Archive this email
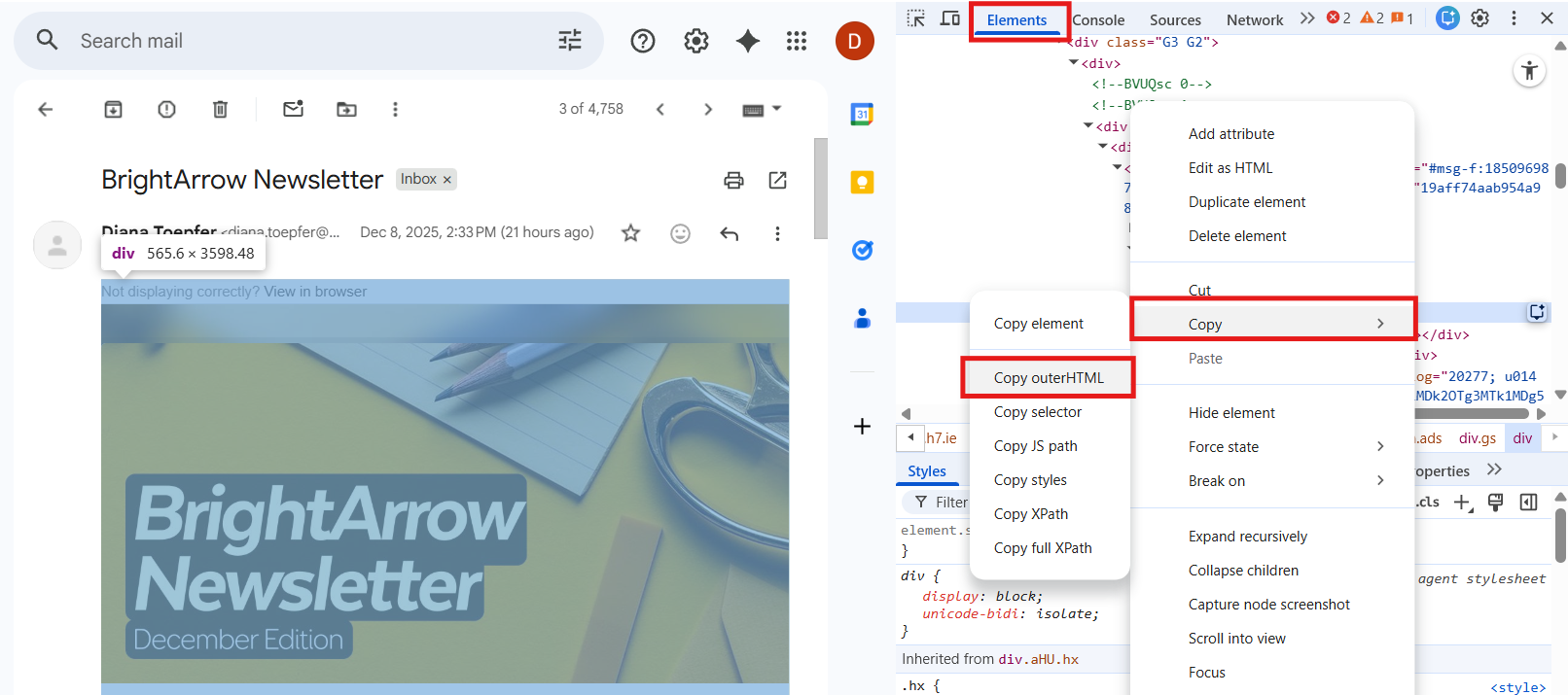The height and width of the screenshot is (695, 1568). [x=114, y=109]
